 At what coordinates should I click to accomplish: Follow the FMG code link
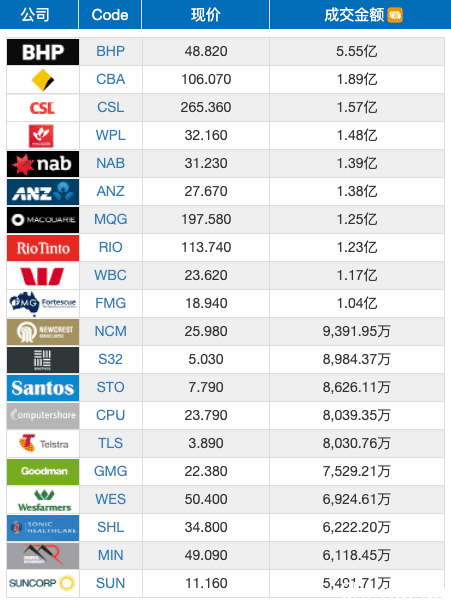111,304
